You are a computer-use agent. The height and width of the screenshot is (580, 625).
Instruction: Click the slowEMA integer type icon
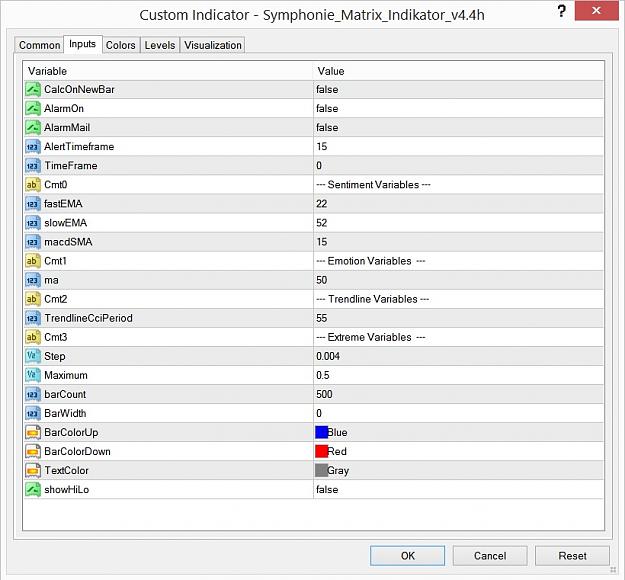point(33,223)
